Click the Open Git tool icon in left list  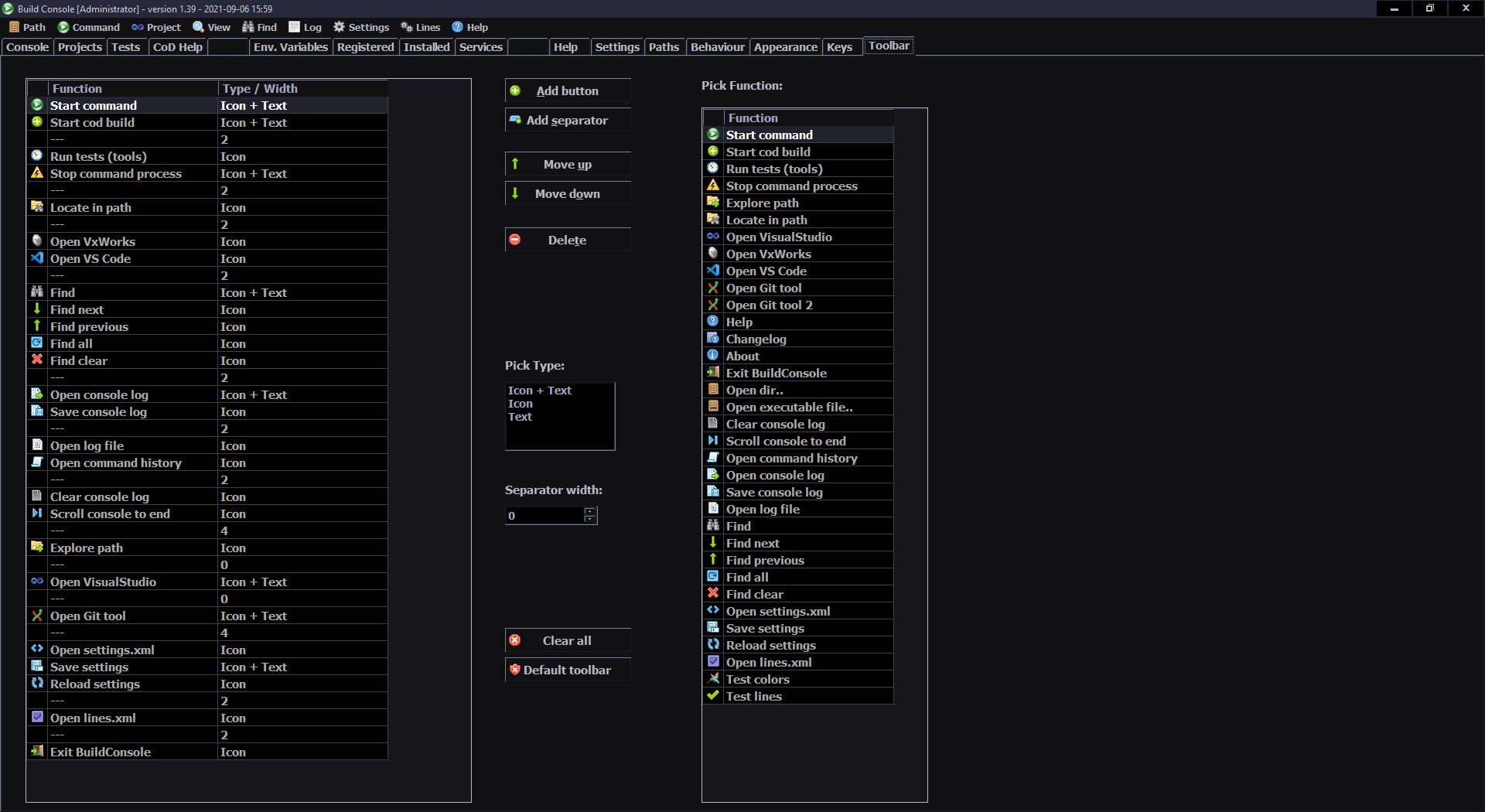click(37, 616)
